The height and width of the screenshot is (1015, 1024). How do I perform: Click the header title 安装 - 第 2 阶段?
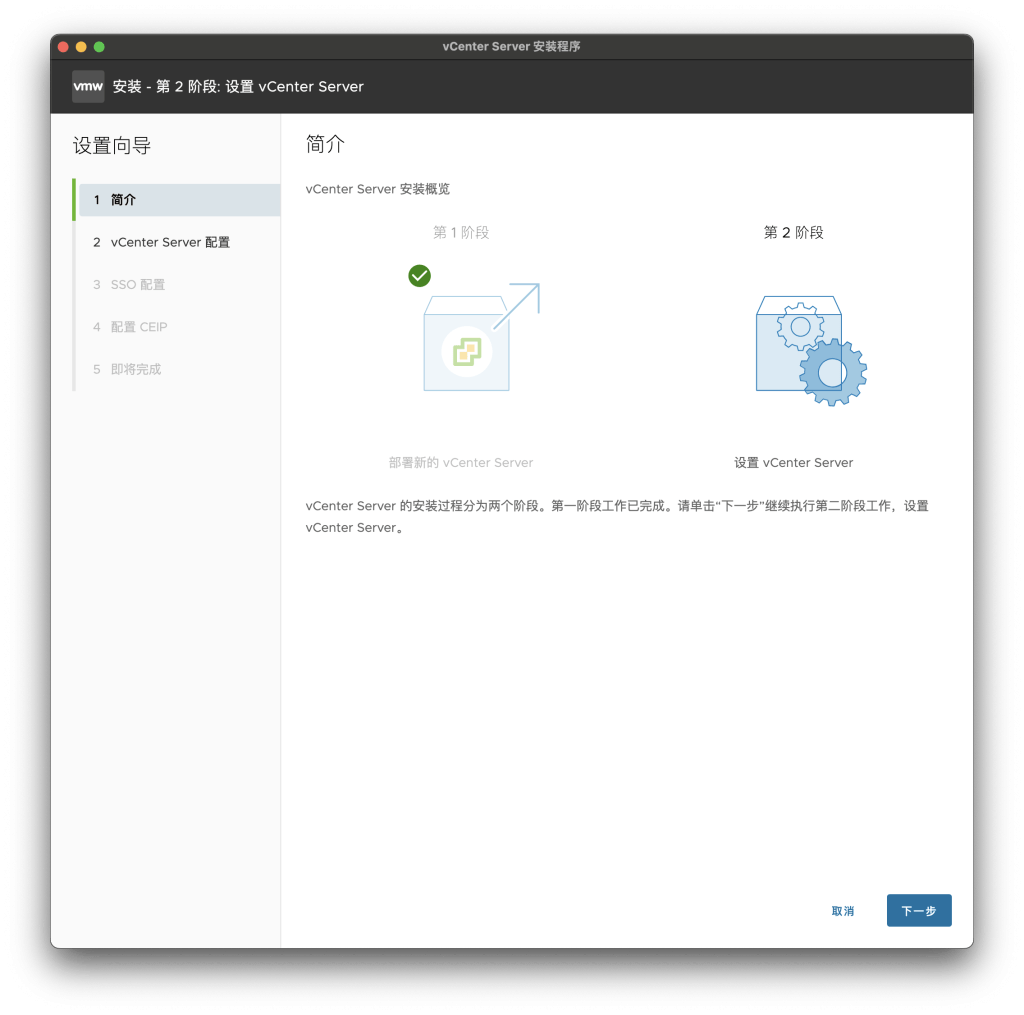(238, 86)
